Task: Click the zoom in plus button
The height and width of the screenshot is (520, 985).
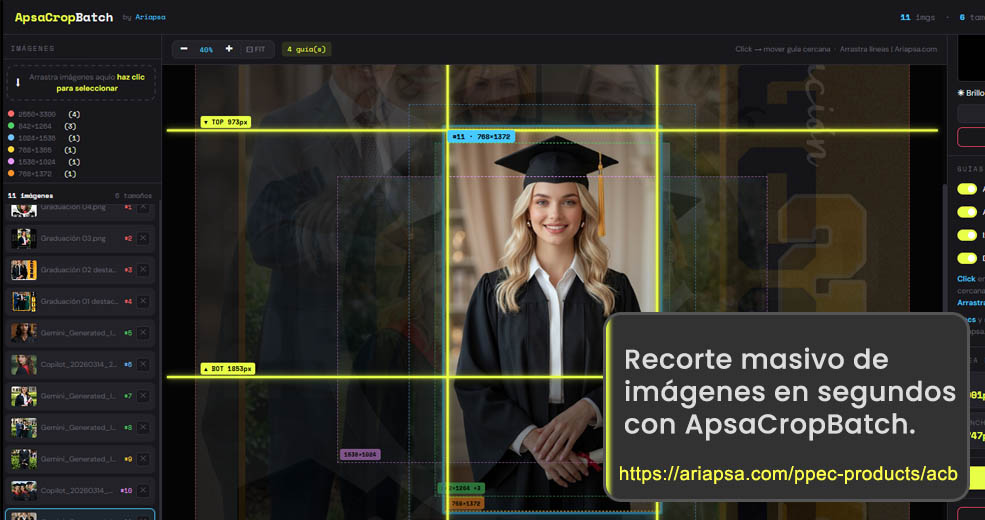Action: [x=229, y=49]
